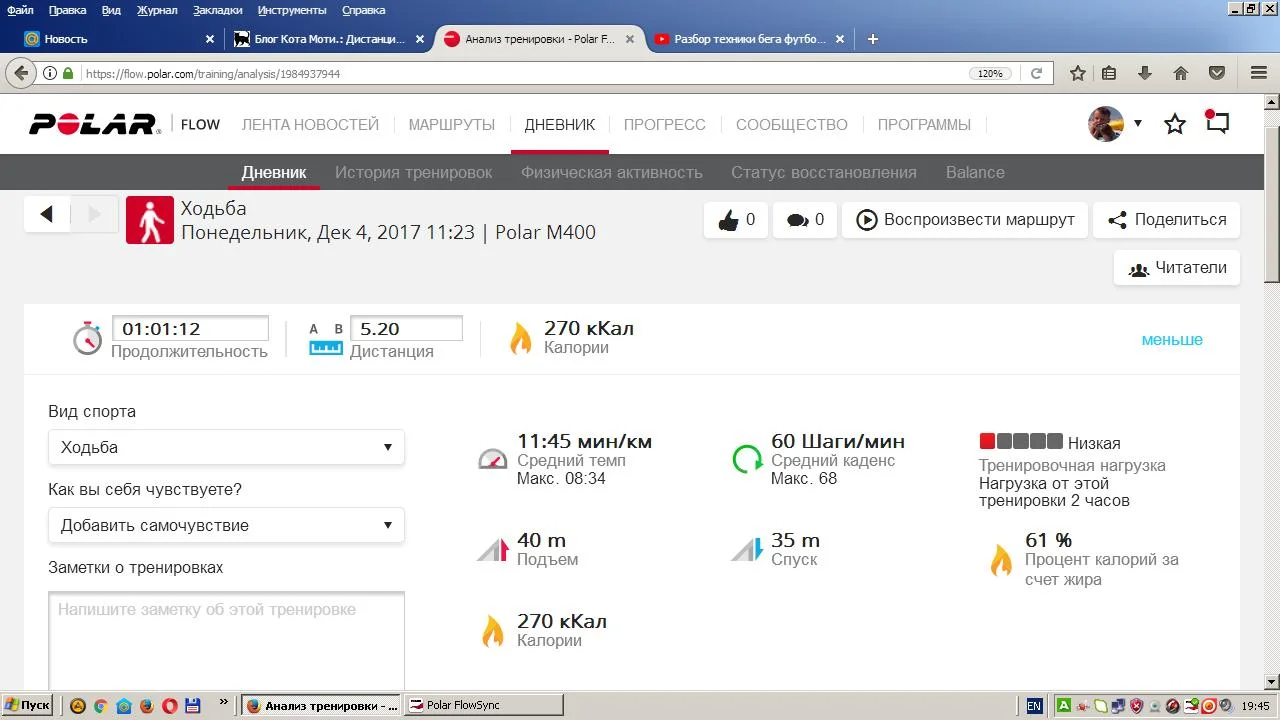Go to previous training with left arrow
This screenshot has width=1280, height=720.
(47, 214)
